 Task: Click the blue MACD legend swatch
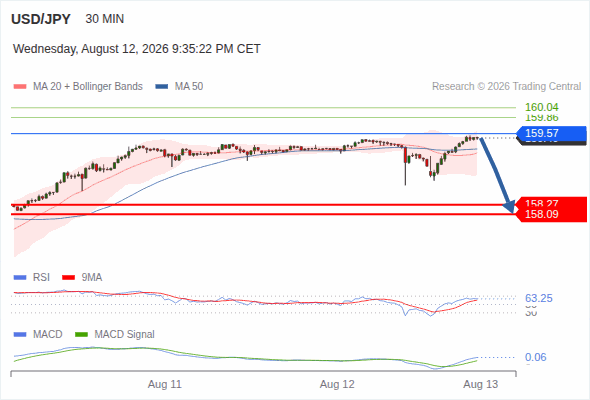[x=20, y=335]
